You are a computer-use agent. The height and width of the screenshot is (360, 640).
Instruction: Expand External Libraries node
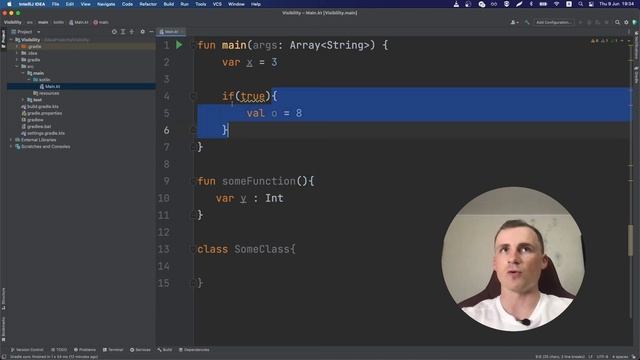11,140
